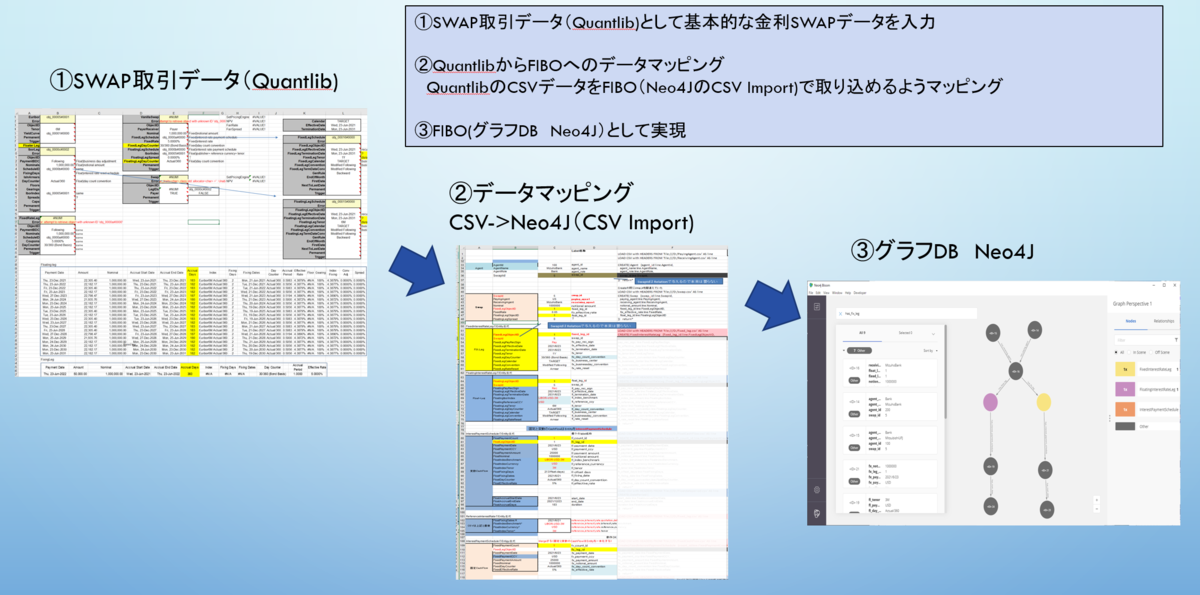The image size is (1200, 595).
Task: Select the top-right gray graph node
Action: [x=1035, y=330]
